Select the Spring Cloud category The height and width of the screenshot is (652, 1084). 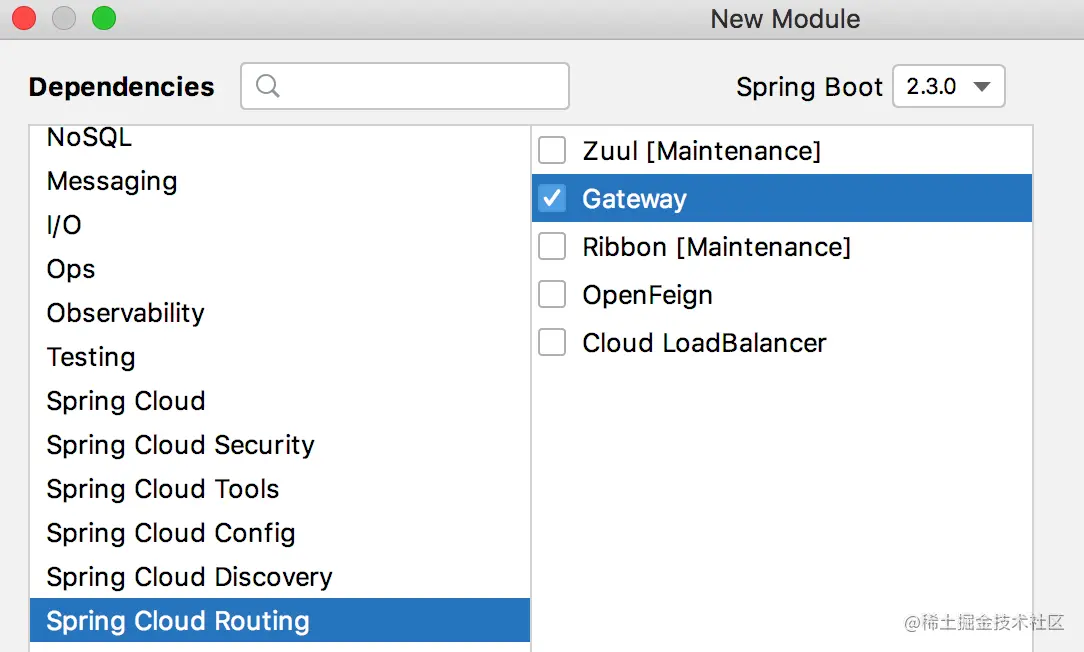point(126,401)
